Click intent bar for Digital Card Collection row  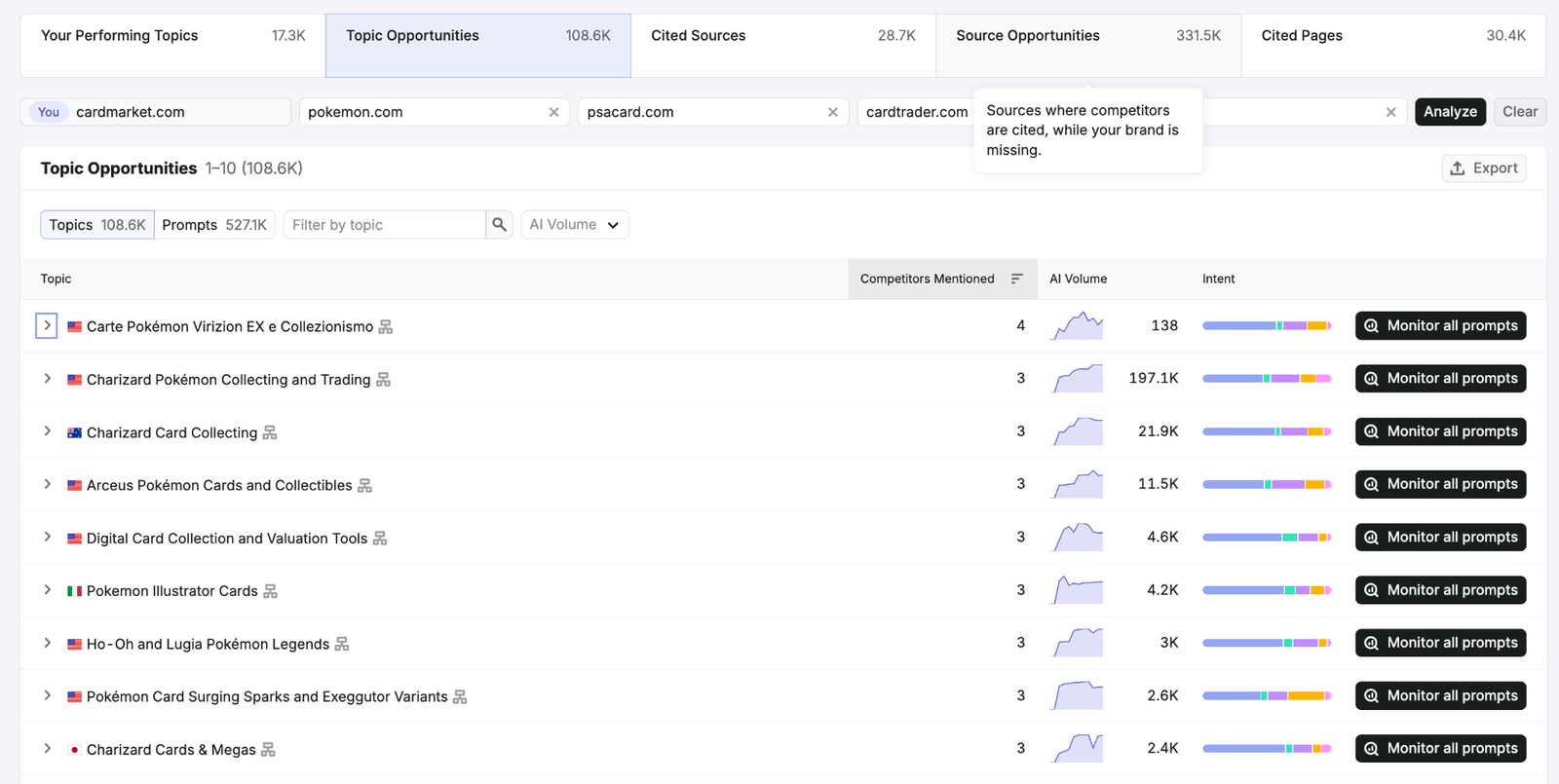coord(1267,537)
